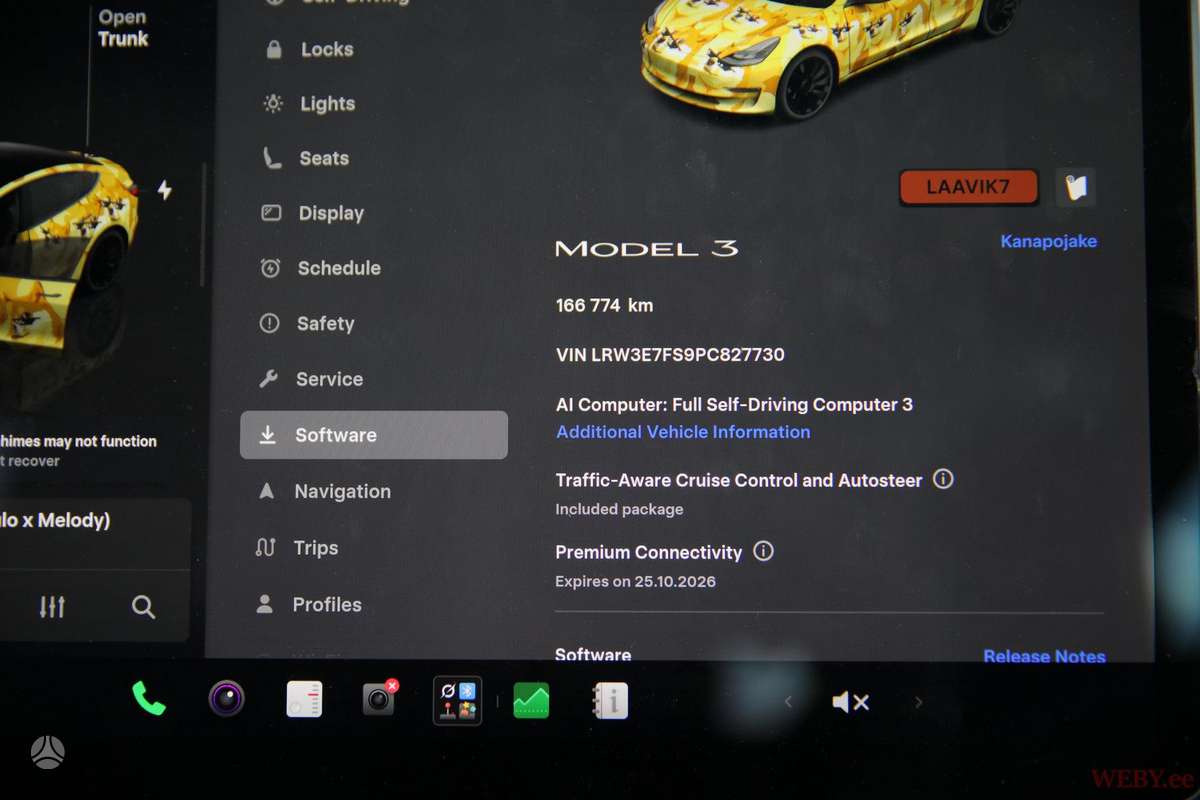This screenshot has width=1200, height=800.
Task: Tap the Safety exclamation circle icon
Action: tap(269, 323)
